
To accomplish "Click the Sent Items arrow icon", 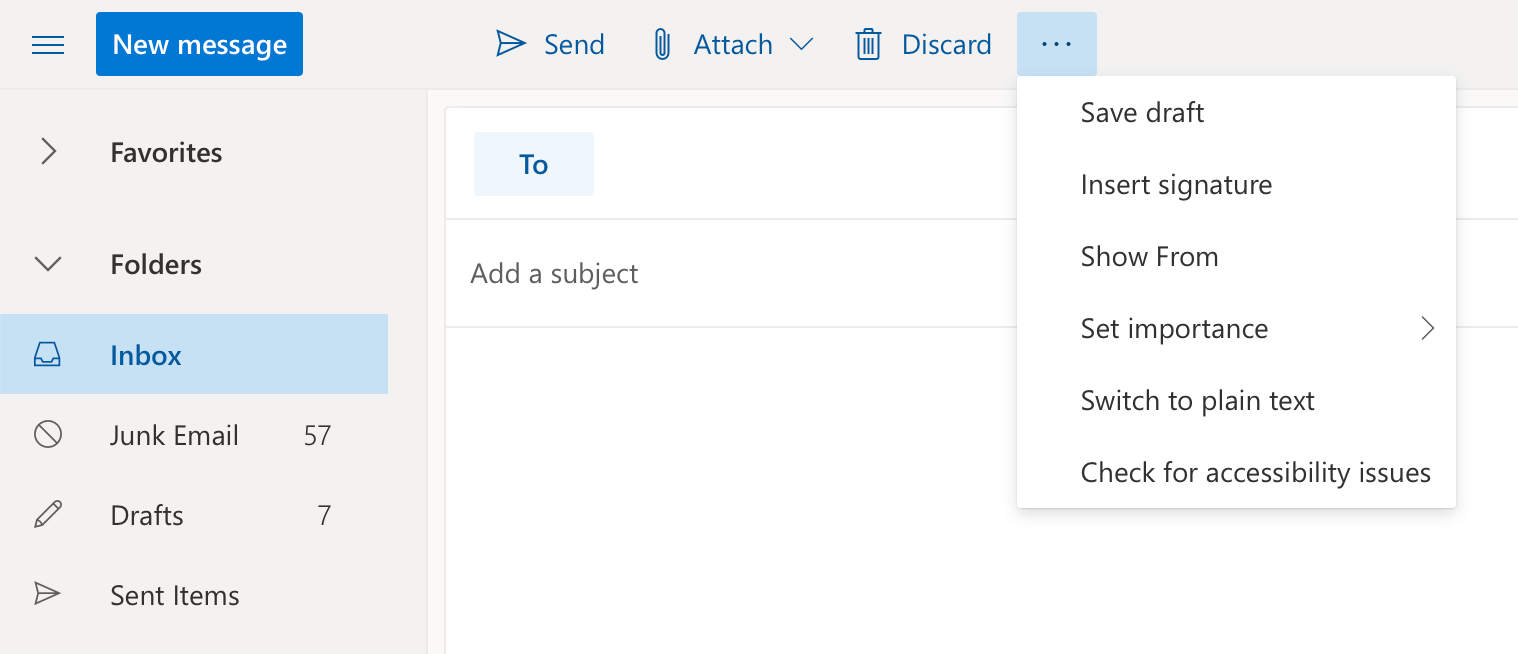I will pyautogui.click(x=47, y=595).
